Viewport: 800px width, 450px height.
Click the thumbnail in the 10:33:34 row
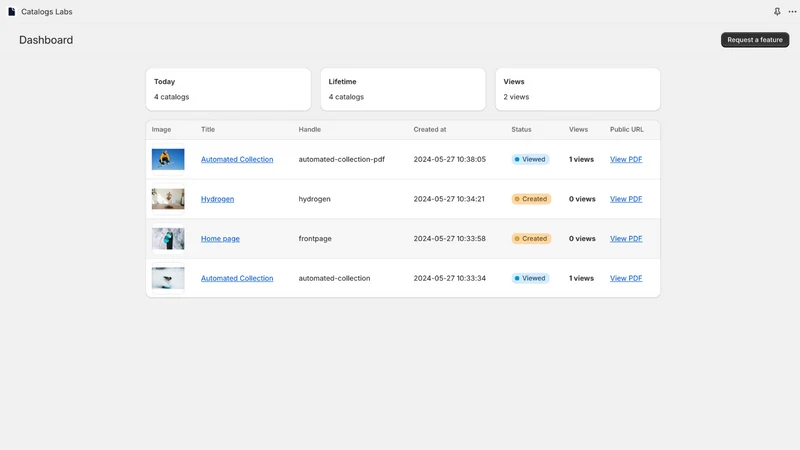[168, 278]
